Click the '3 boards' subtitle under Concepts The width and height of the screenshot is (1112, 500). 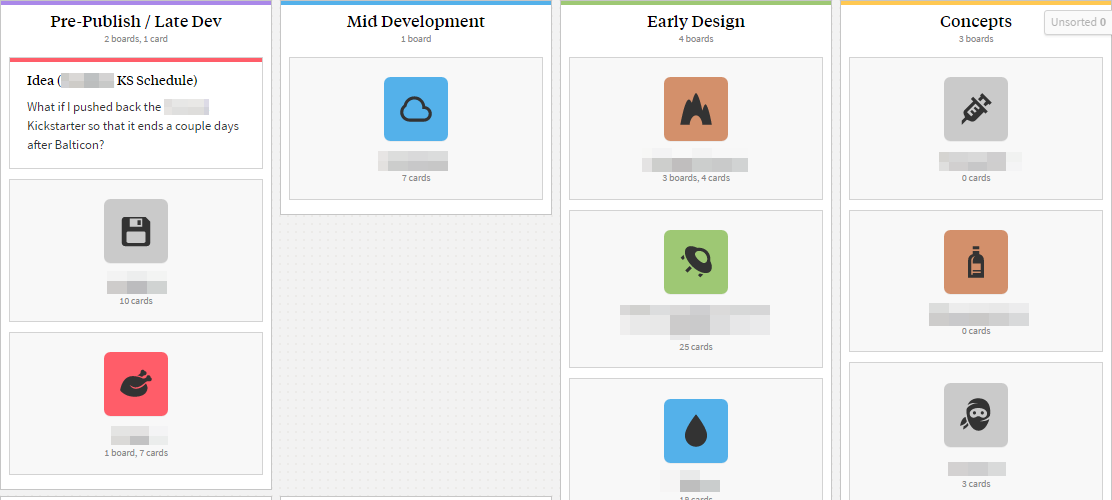point(976,39)
